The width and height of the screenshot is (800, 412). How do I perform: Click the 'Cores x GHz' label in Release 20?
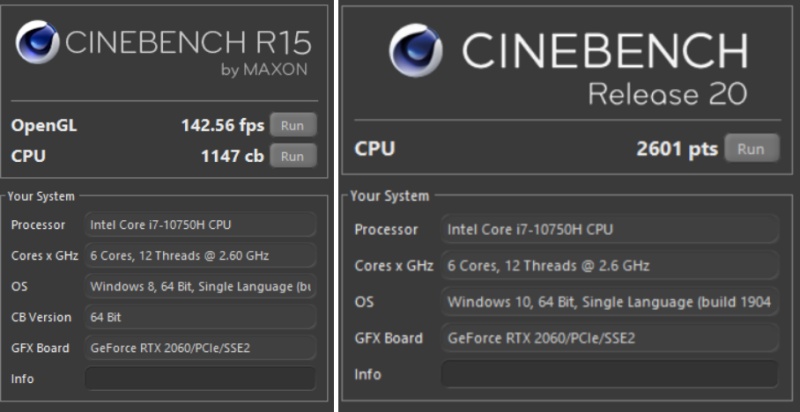394,266
